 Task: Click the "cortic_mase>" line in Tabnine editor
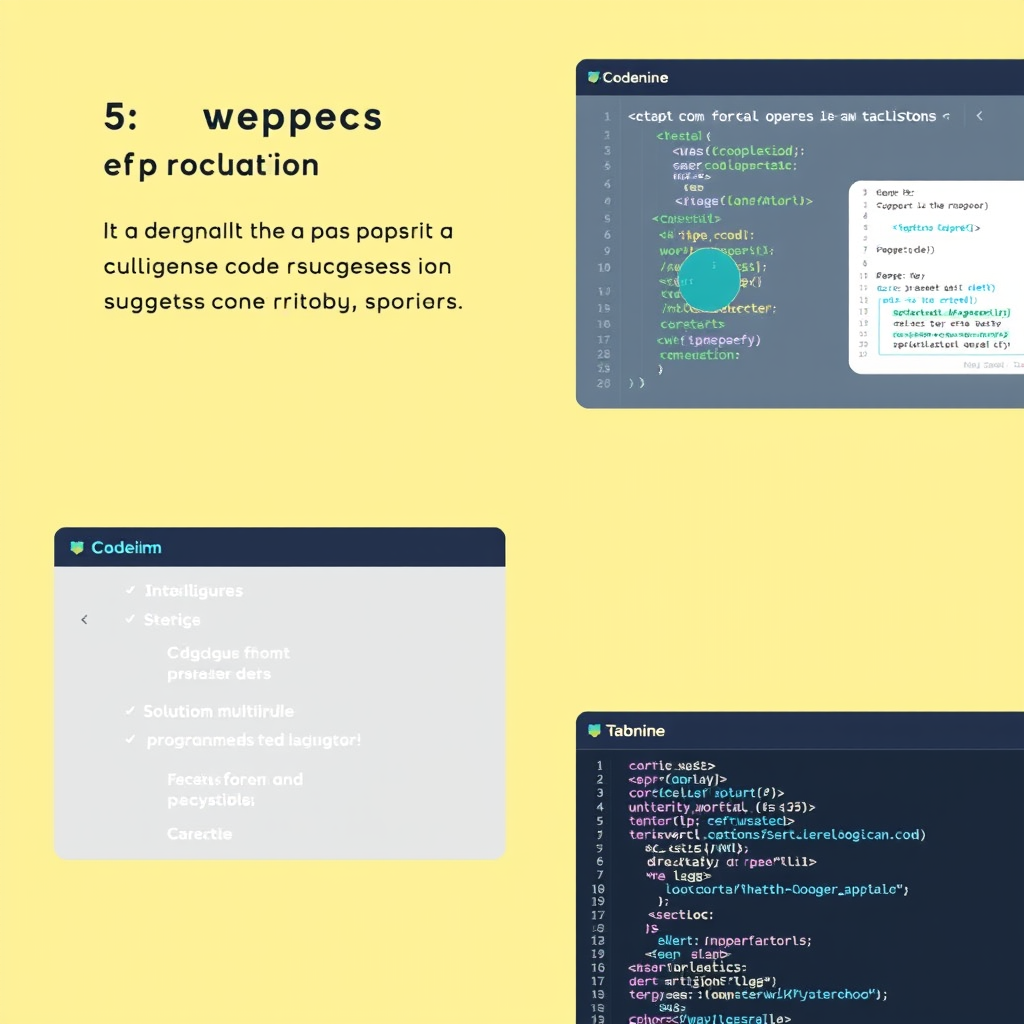(x=671, y=765)
